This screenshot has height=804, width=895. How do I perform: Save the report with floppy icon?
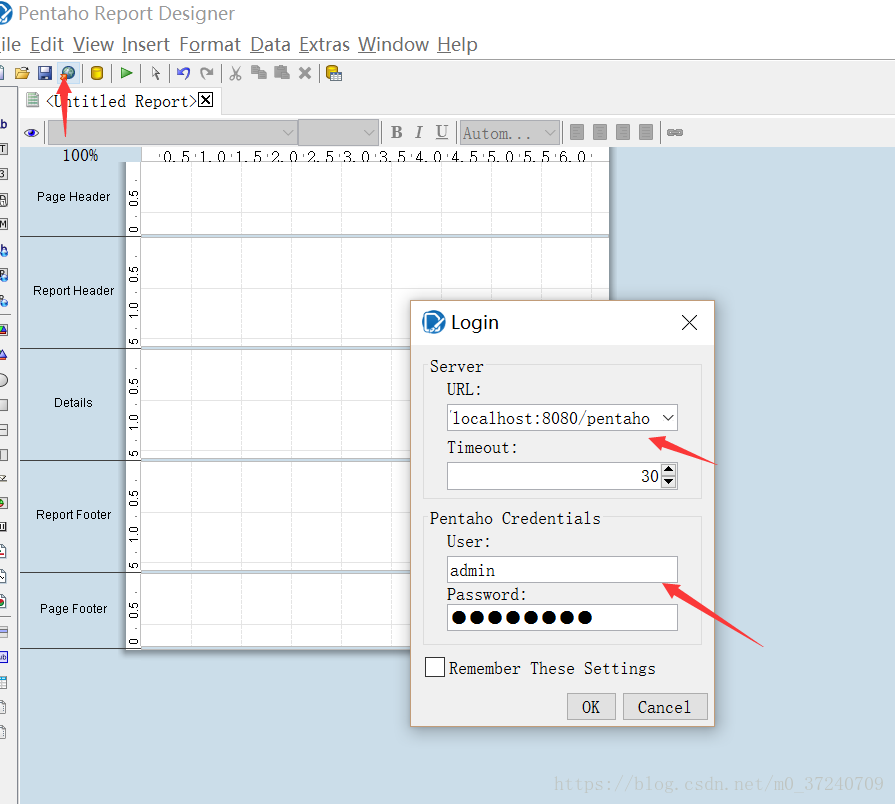45,73
